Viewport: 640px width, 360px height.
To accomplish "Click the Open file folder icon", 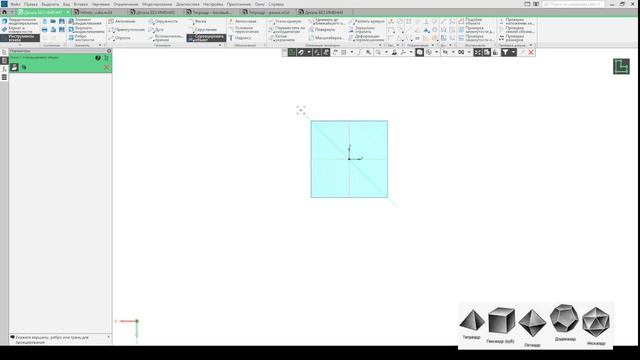I will [x=53, y=21].
